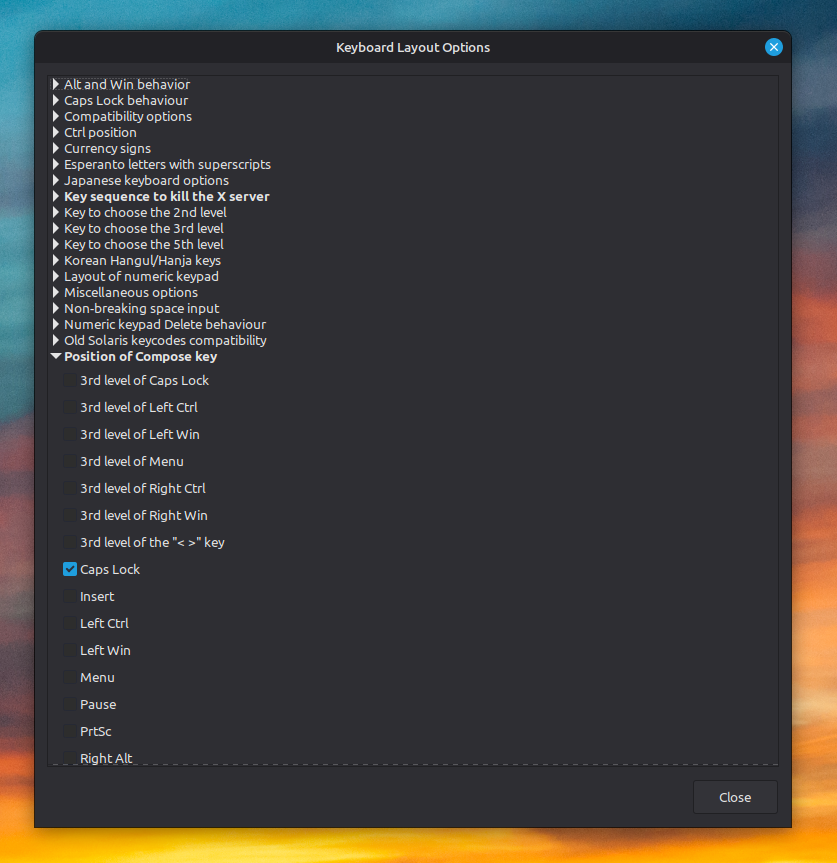The height and width of the screenshot is (863, 837).
Task: Enable Insert as compose key
Action: (x=69, y=595)
